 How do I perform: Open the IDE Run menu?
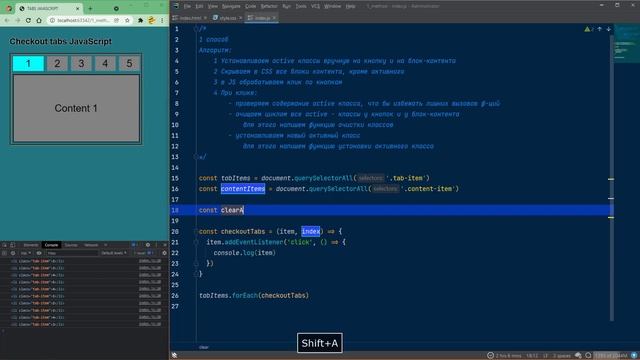click(287, 6)
